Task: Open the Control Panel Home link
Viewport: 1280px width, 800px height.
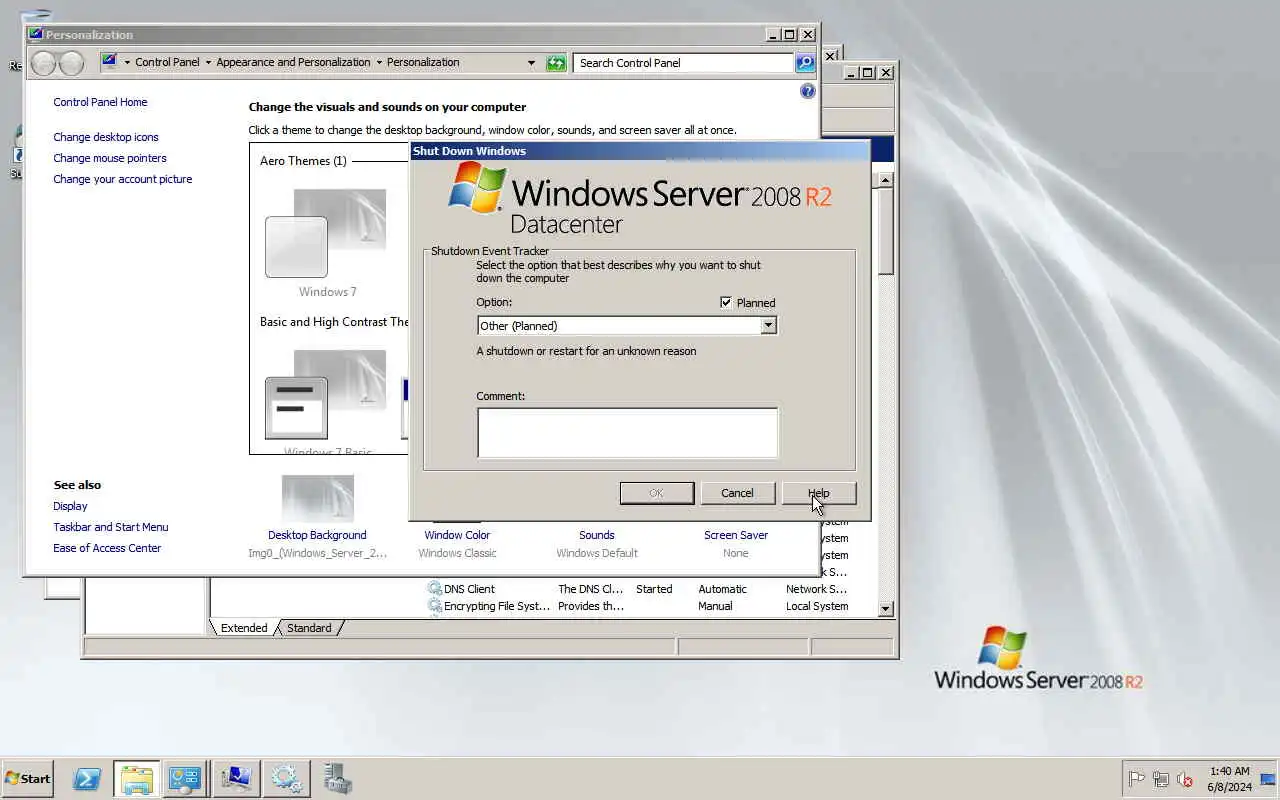Action: tap(100, 102)
